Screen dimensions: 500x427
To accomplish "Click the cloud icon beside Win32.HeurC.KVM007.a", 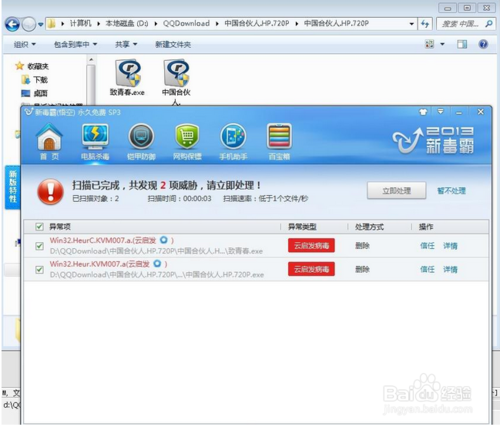I will tap(164, 240).
